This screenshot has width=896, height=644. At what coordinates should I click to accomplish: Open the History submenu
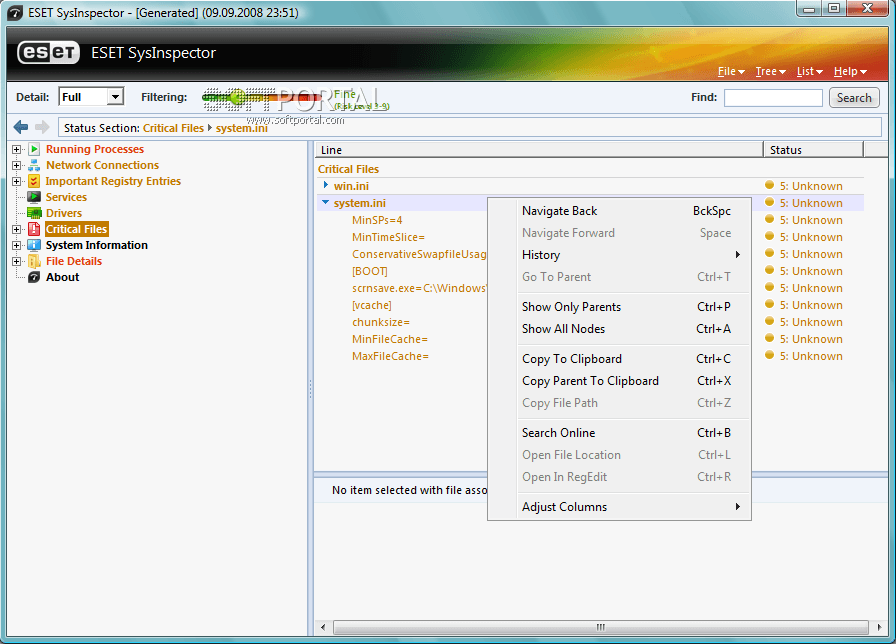(x=619, y=255)
